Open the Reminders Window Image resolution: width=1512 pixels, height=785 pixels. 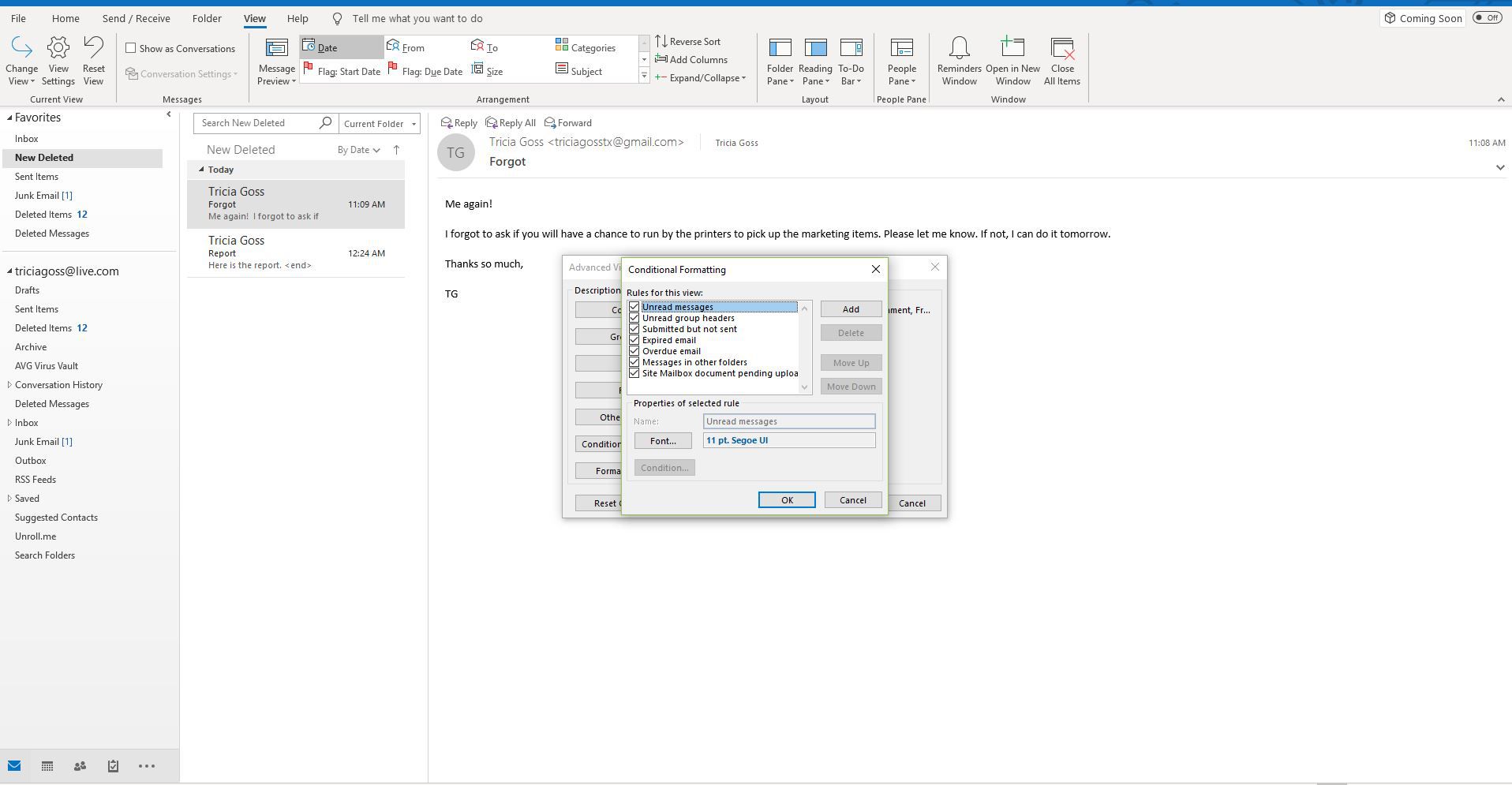959,62
